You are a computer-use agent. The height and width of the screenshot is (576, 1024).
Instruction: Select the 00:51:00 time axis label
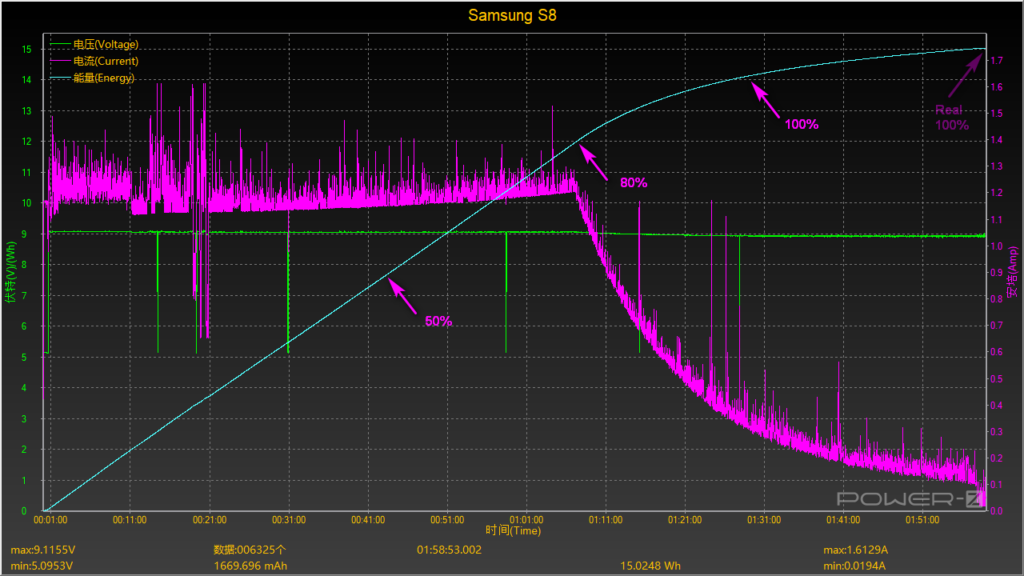[x=447, y=520]
